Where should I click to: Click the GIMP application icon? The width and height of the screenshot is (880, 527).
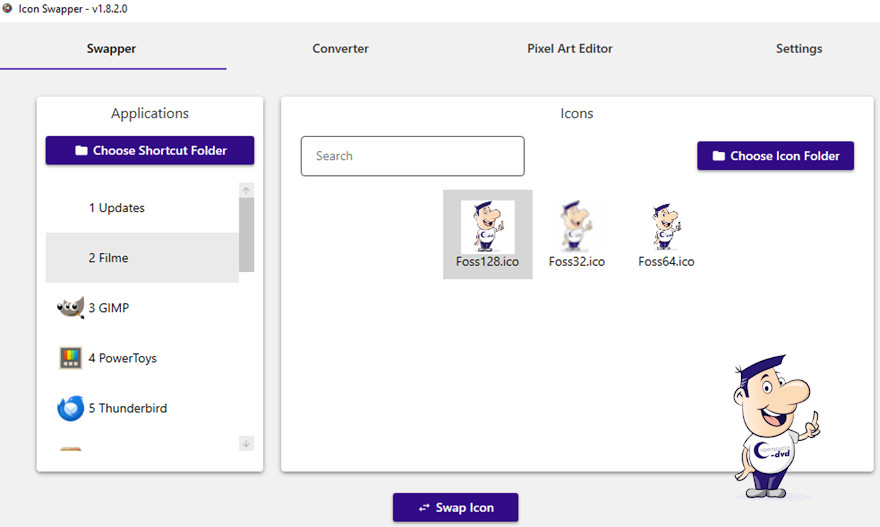tap(71, 308)
